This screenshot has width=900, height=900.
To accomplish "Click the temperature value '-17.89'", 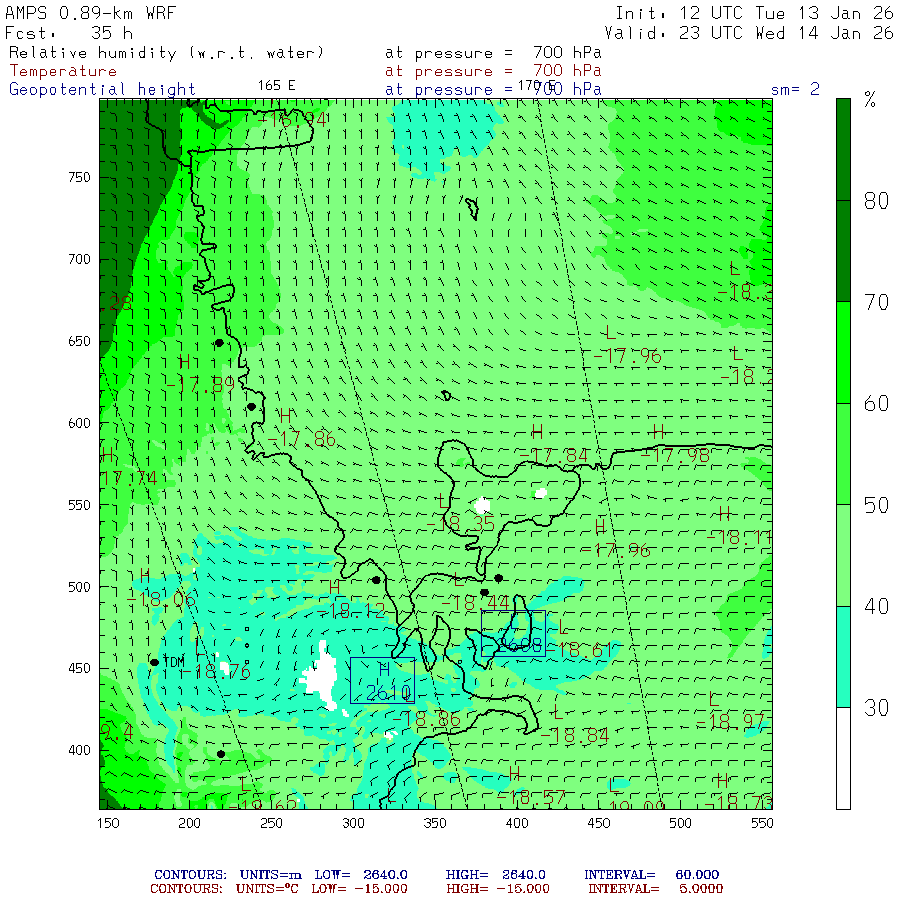I will click(x=200, y=385).
